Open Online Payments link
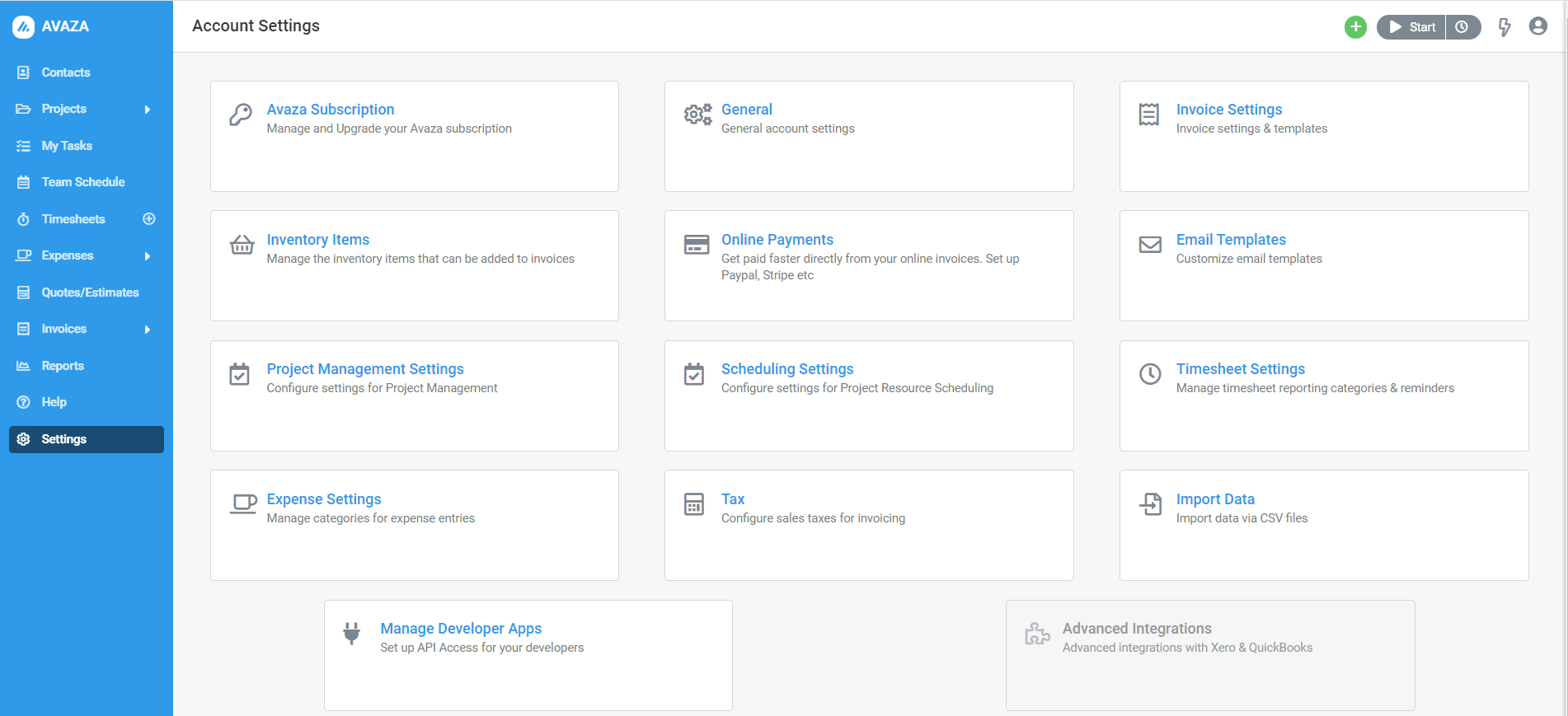The image size is (1568, 716). 777,240
